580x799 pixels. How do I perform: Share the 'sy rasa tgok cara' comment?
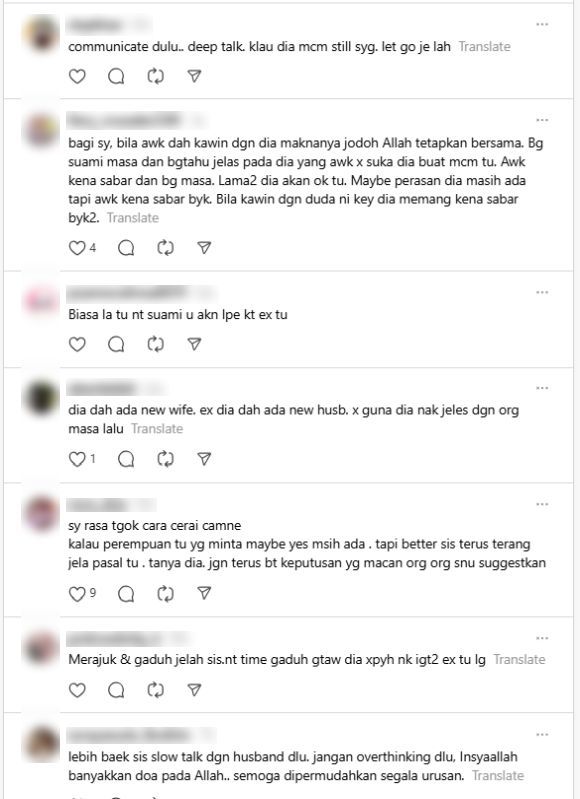click(x=204, y=594)
